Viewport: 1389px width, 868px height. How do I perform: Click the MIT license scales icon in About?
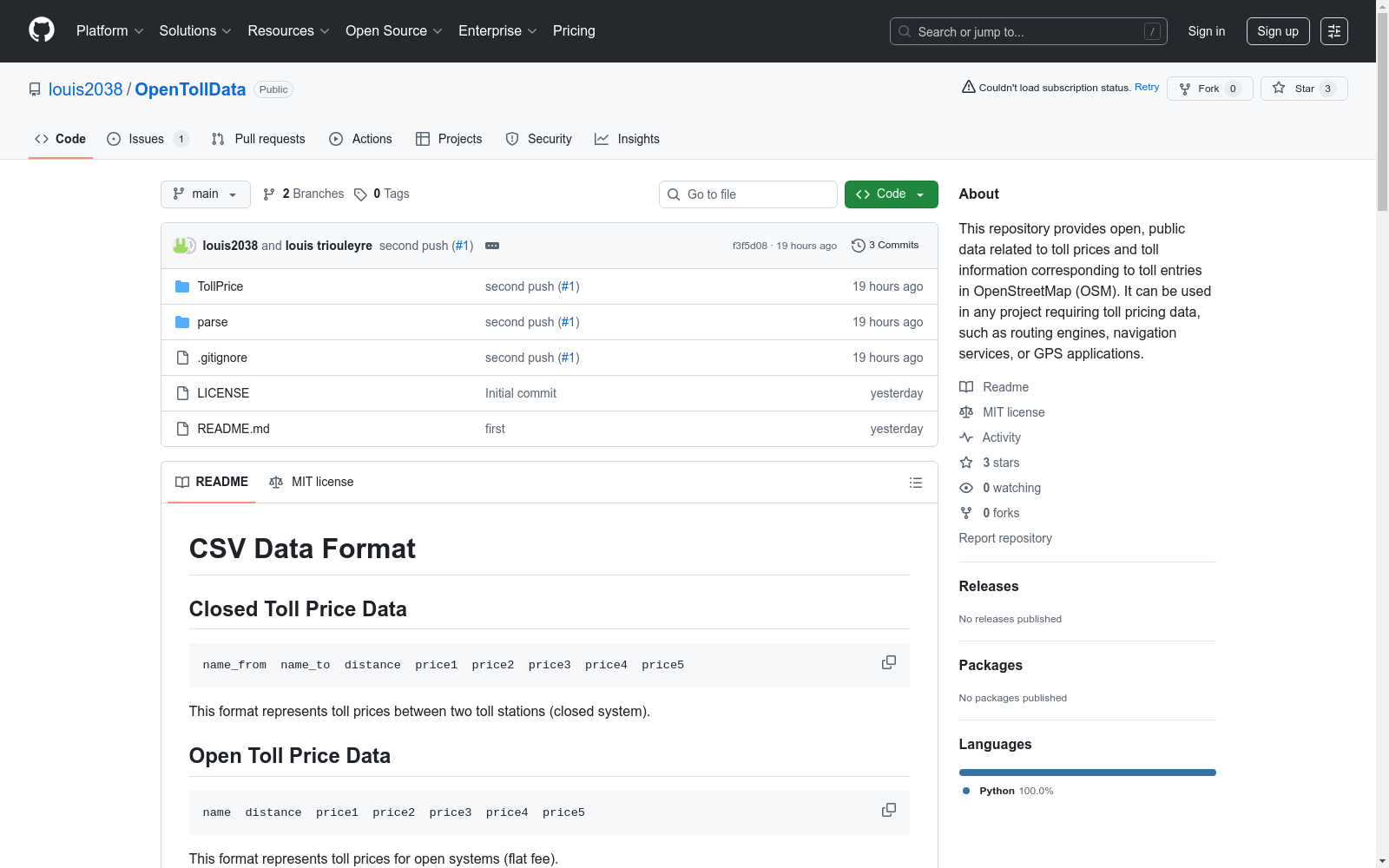[x=966, y=412]
